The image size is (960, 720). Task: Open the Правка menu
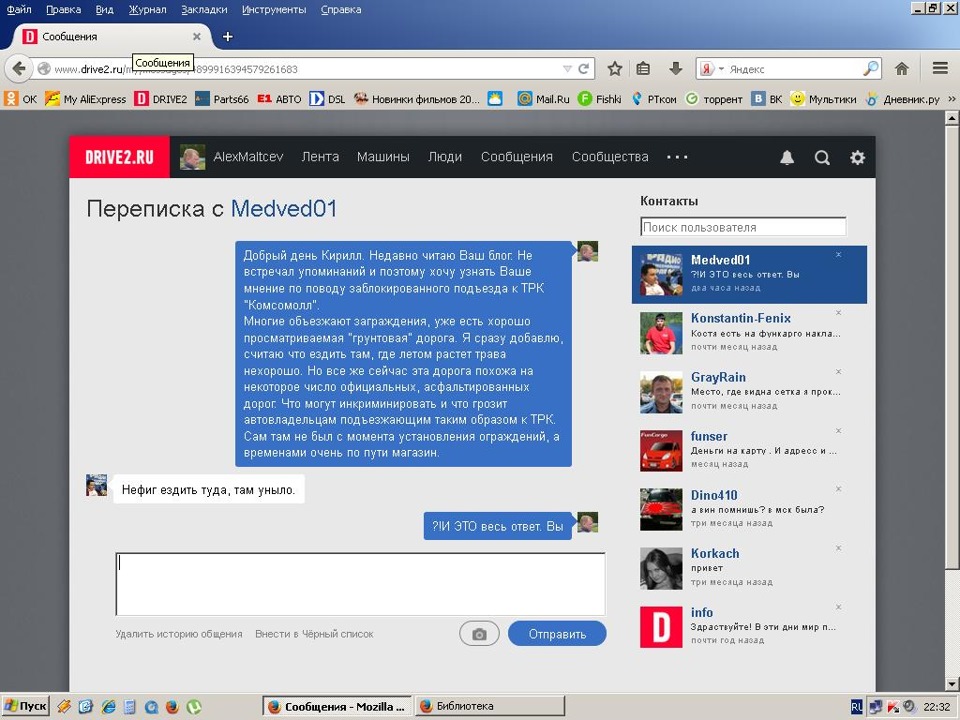point(64,10)
